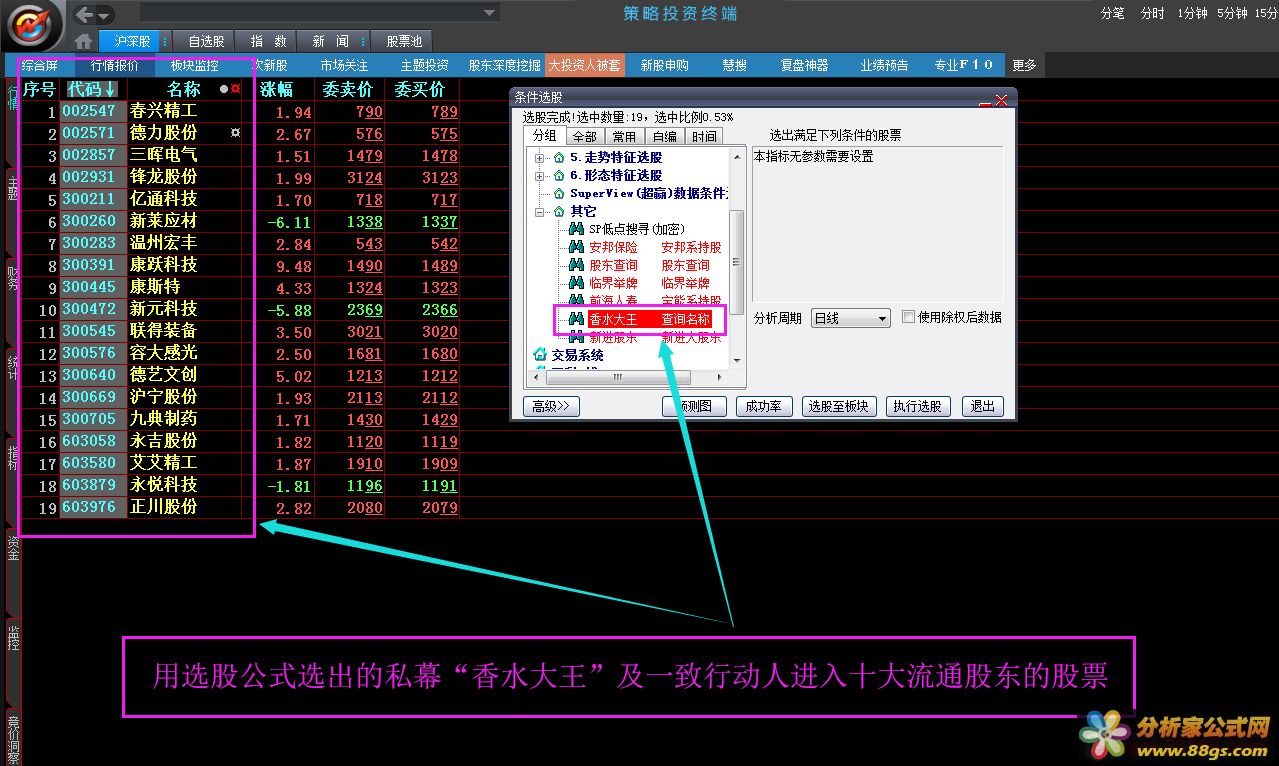
Task: Switch to the 沪深股 tab
Action: coord(132,41)
